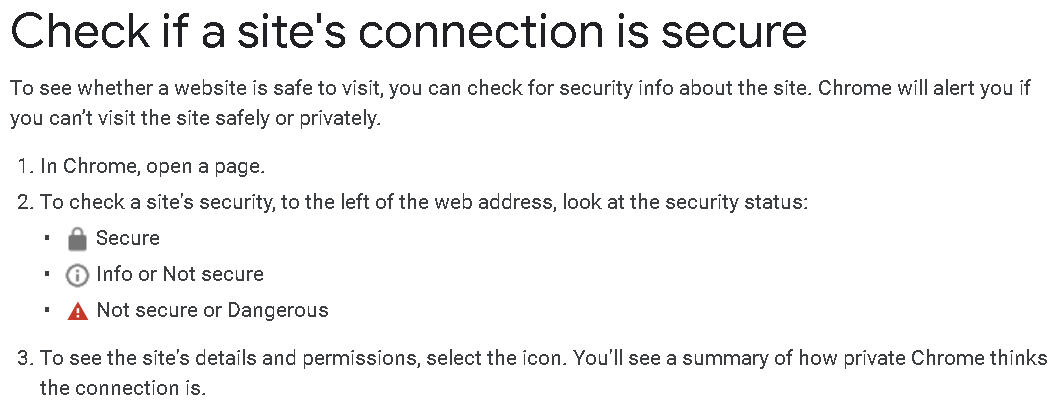Image resolution: width=1053 pixels, height=419 pixels.
Task: Select the "Not secure or Dangerous" label
Action: coord(212,310)
